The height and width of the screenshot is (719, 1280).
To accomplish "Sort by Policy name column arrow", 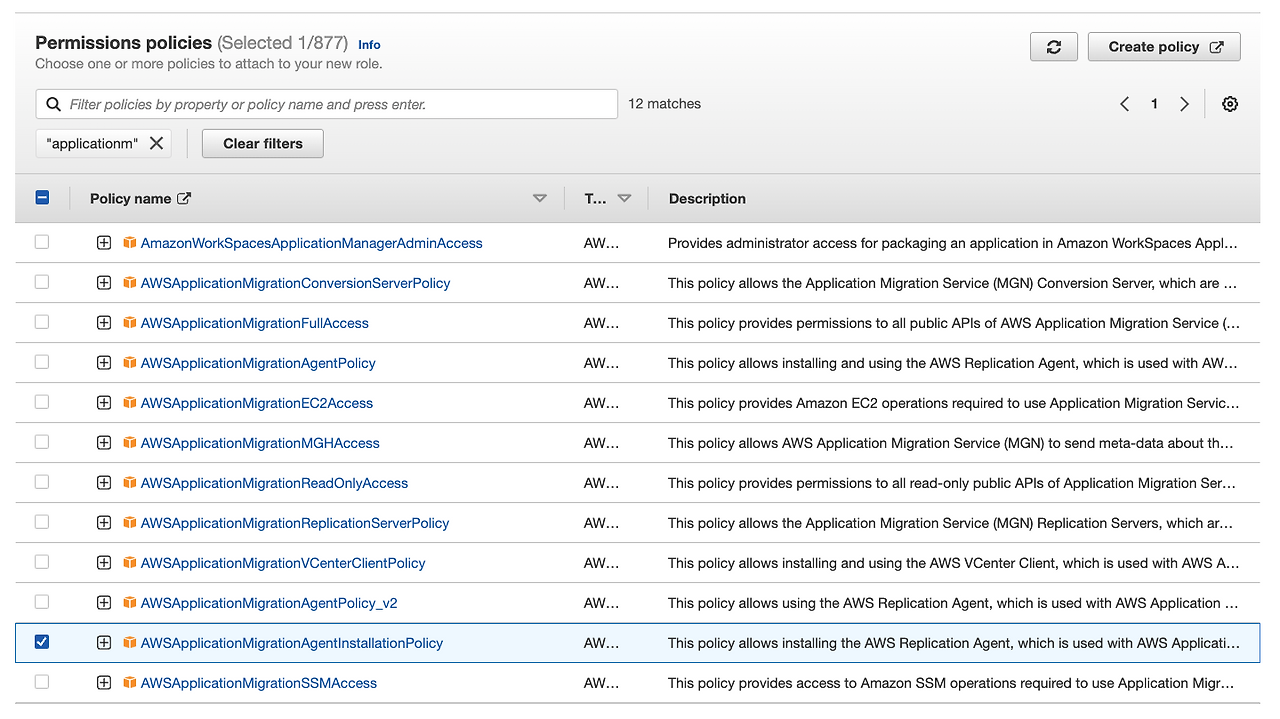I will pyautogui.click(x=540, y=198).
